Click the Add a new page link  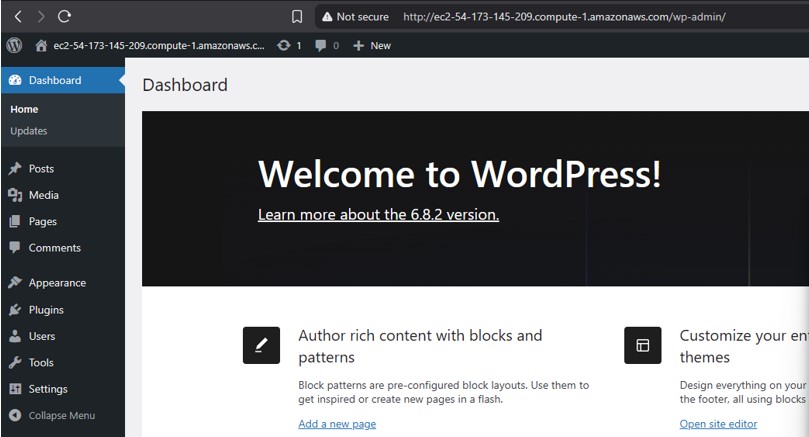click(337, 424)
